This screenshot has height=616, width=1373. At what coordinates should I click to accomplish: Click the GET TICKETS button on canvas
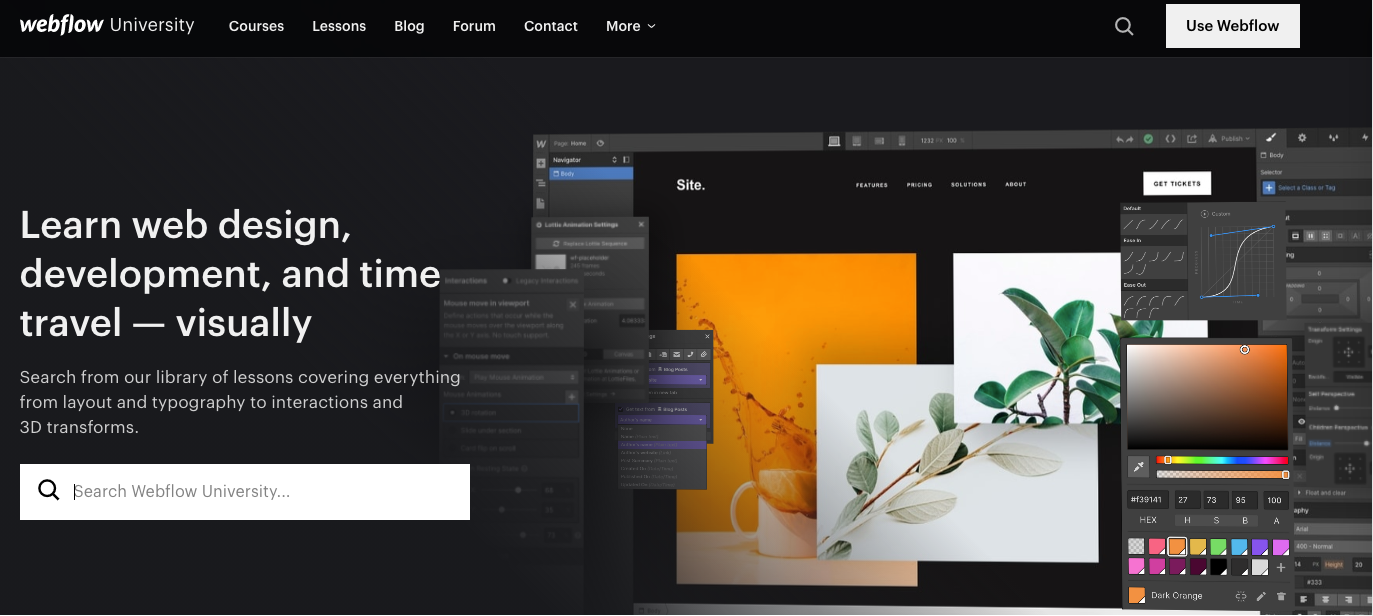click(1177, 183)
